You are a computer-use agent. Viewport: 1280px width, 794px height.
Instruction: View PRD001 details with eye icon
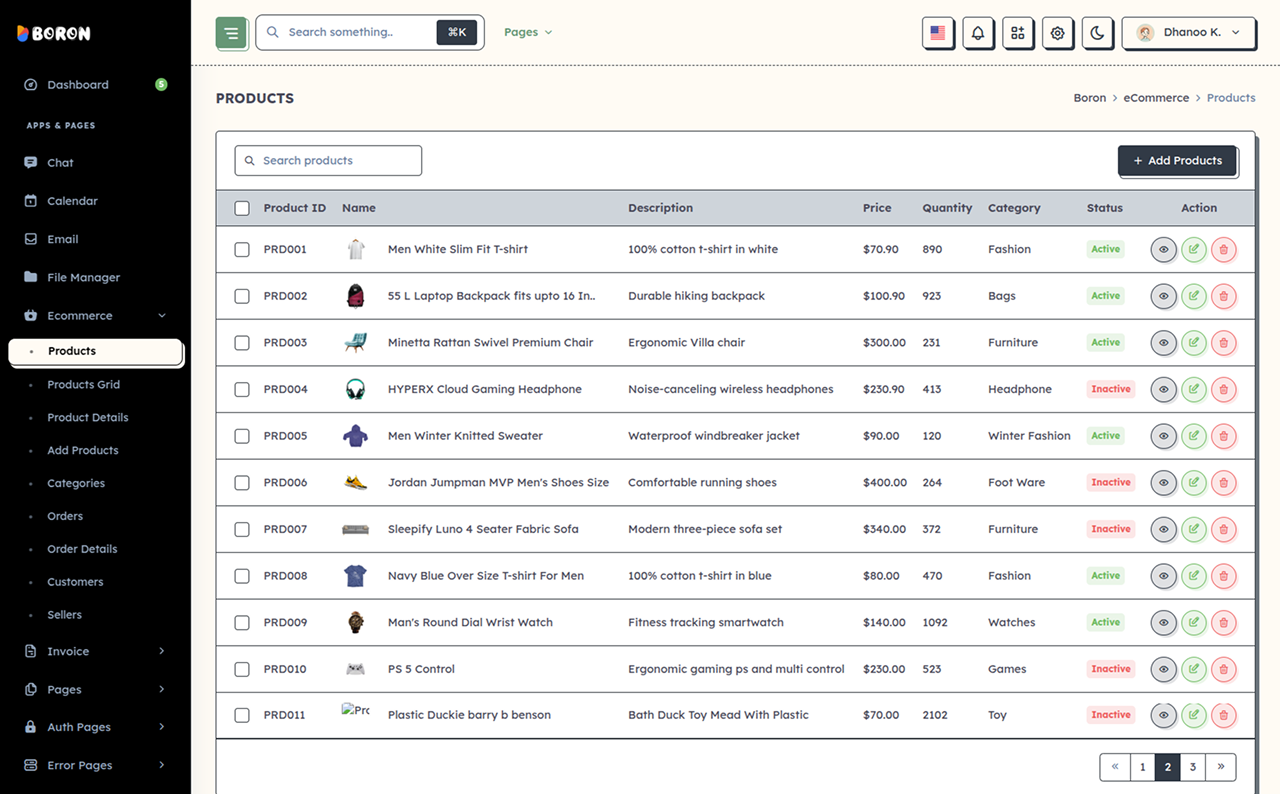click(x=1163, y=250)
